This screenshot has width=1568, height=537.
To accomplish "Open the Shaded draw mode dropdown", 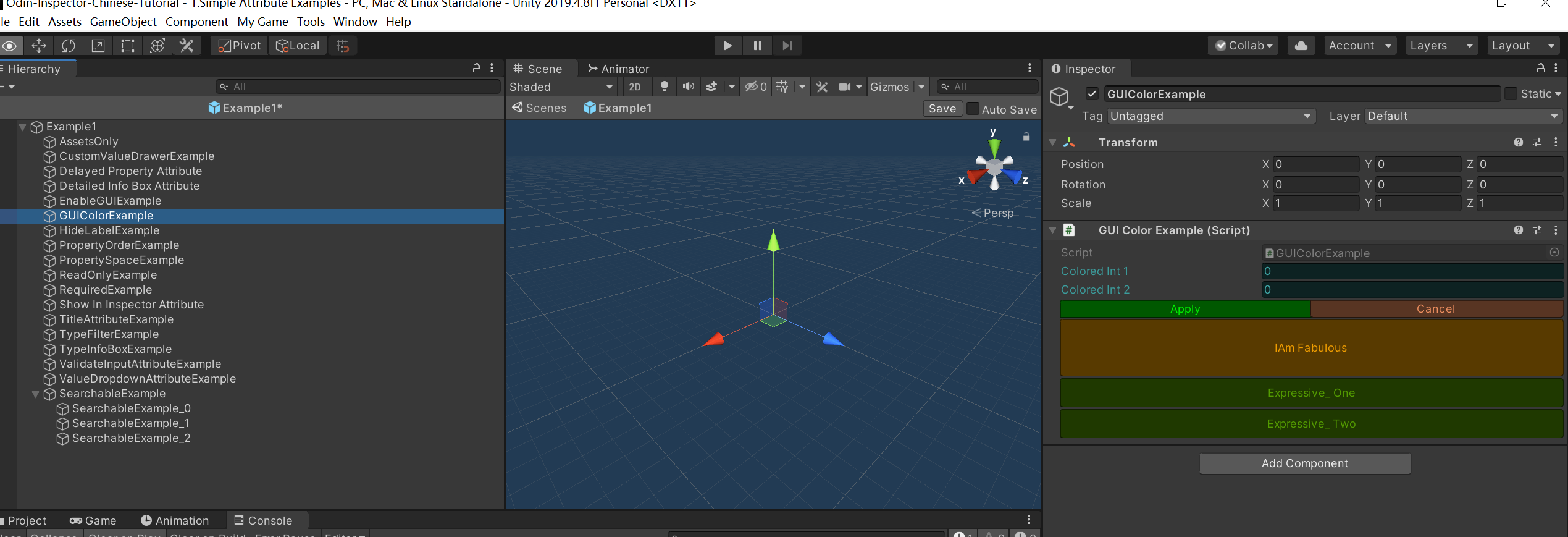I will (561, 87).
